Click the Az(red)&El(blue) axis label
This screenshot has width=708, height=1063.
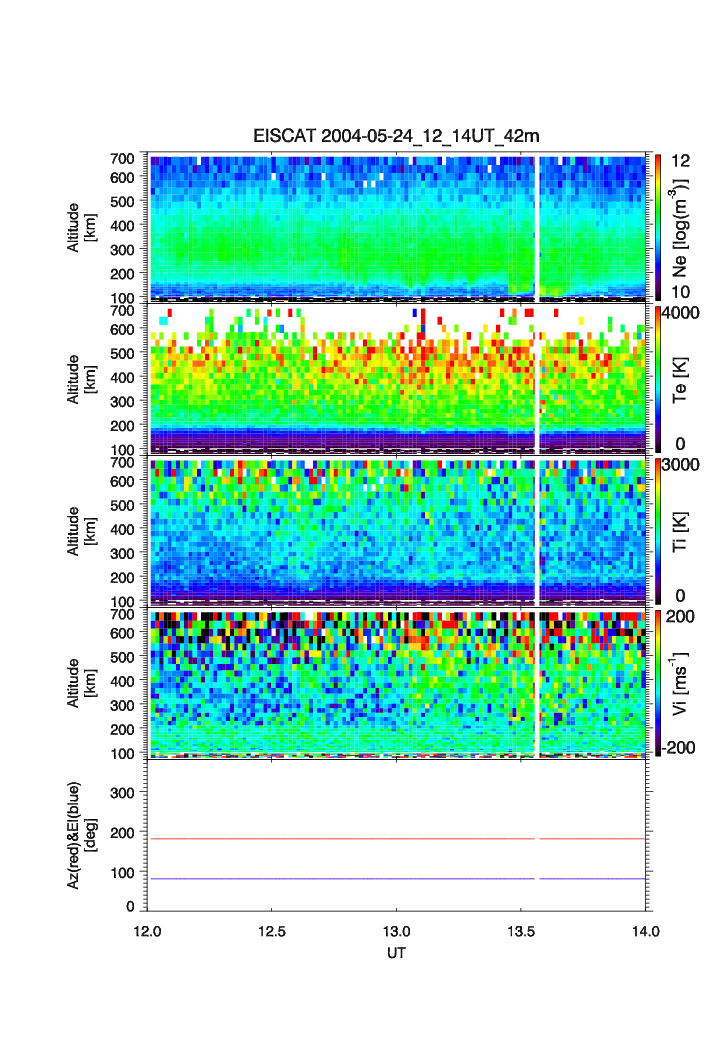[x=80, y=836]
